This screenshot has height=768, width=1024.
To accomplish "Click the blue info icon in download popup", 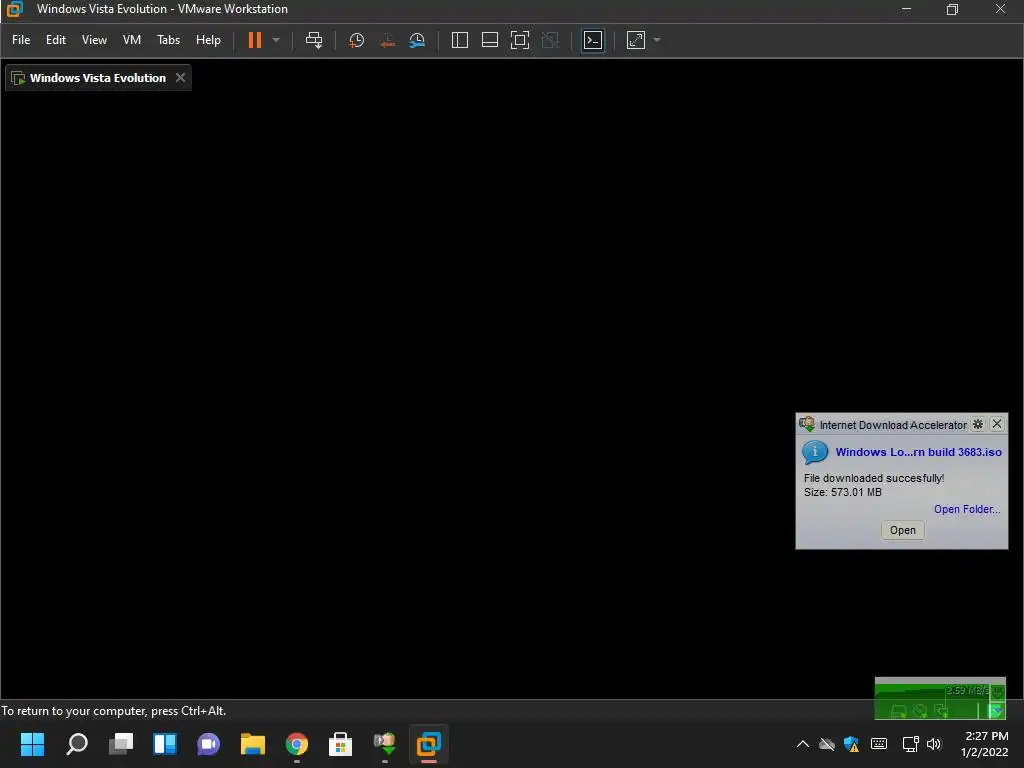I will 815,452.
